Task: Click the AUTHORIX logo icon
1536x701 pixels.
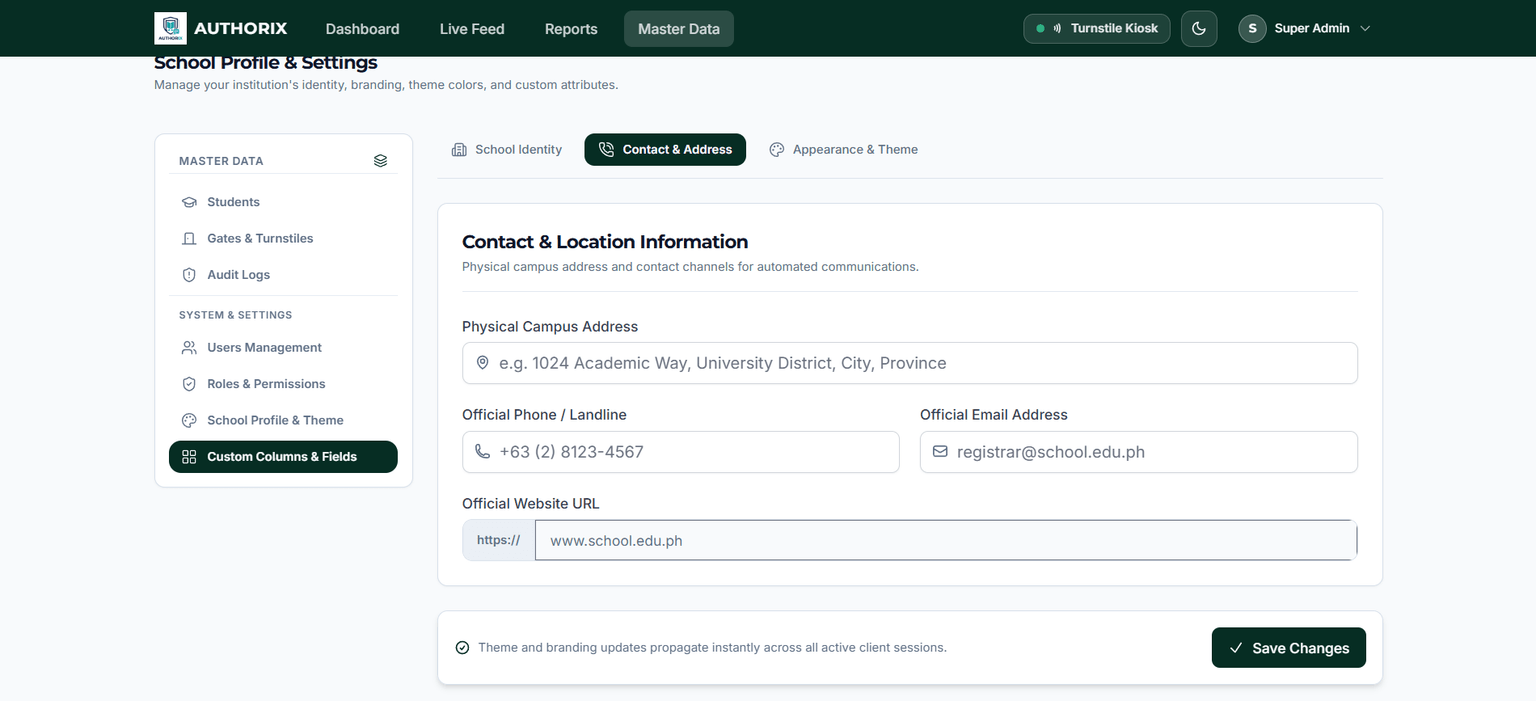Action: tap(170, 28)
